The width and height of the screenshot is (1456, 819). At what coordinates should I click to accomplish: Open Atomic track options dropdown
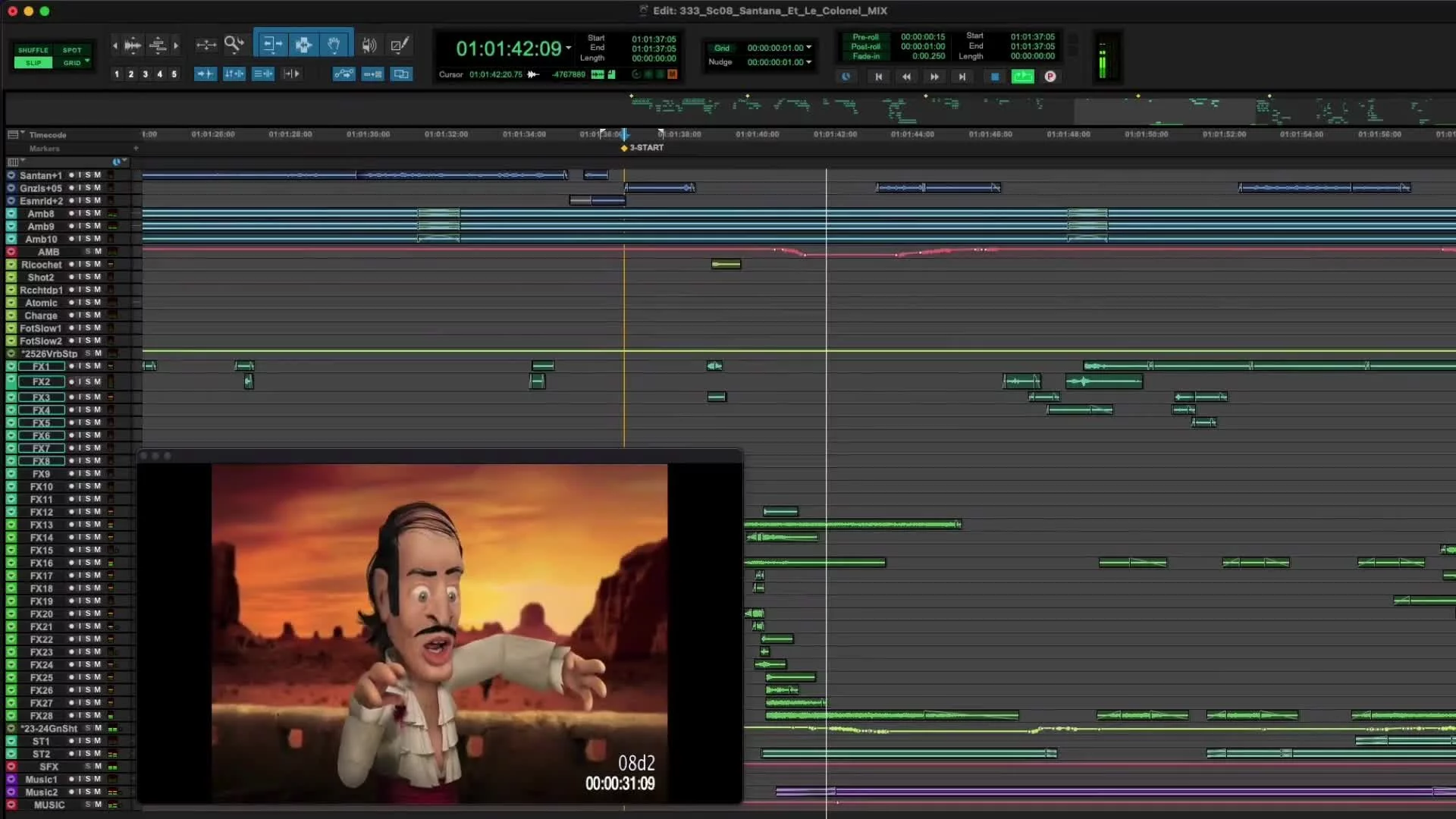tap(11, 303)
